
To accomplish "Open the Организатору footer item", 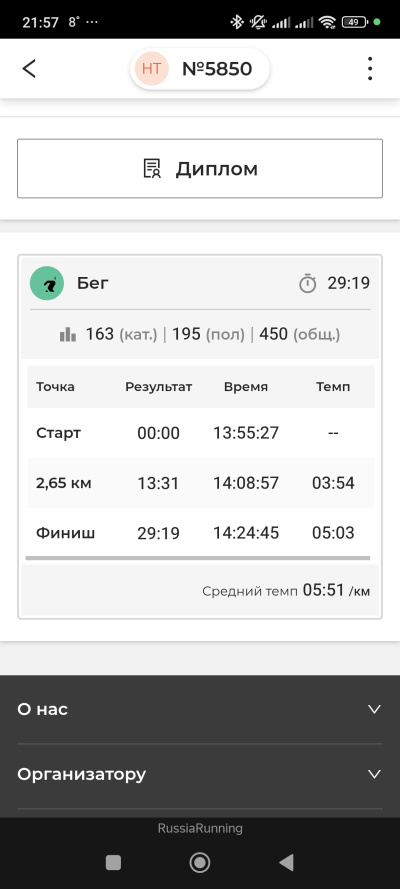I will click(x=200, y=774).
